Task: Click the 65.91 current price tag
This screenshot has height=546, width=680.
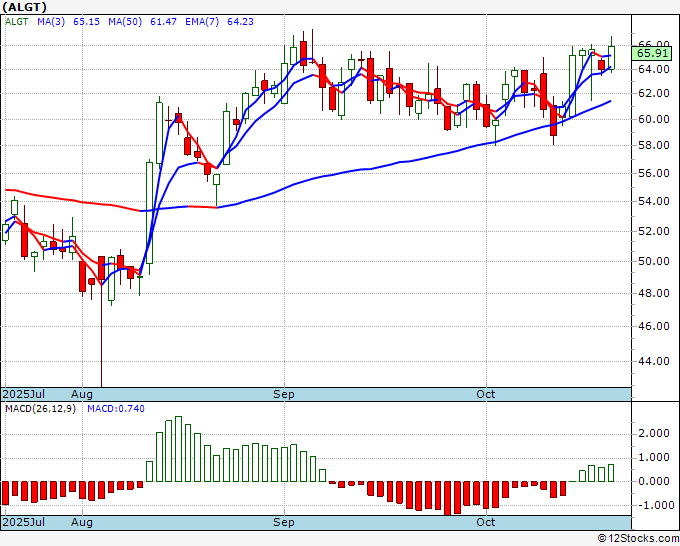Action: pyautogui.click(x=653, y=53)
